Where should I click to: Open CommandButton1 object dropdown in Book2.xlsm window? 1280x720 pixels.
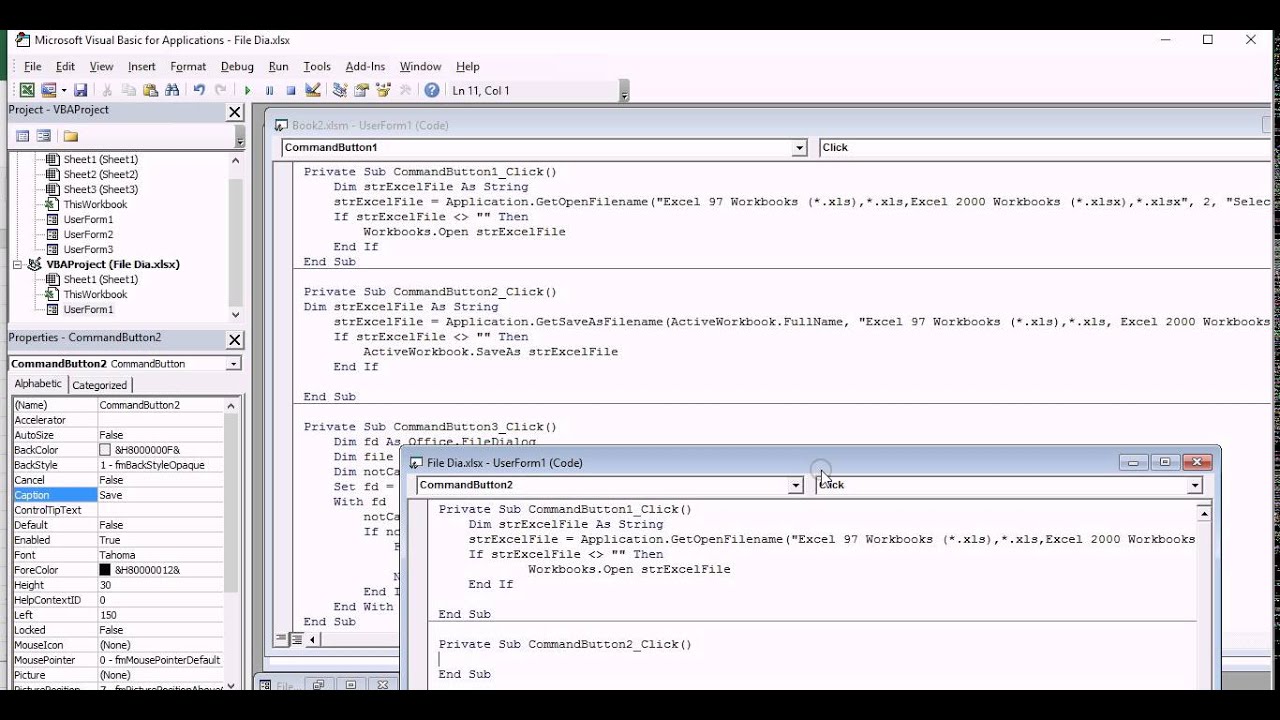pos(799,147)
